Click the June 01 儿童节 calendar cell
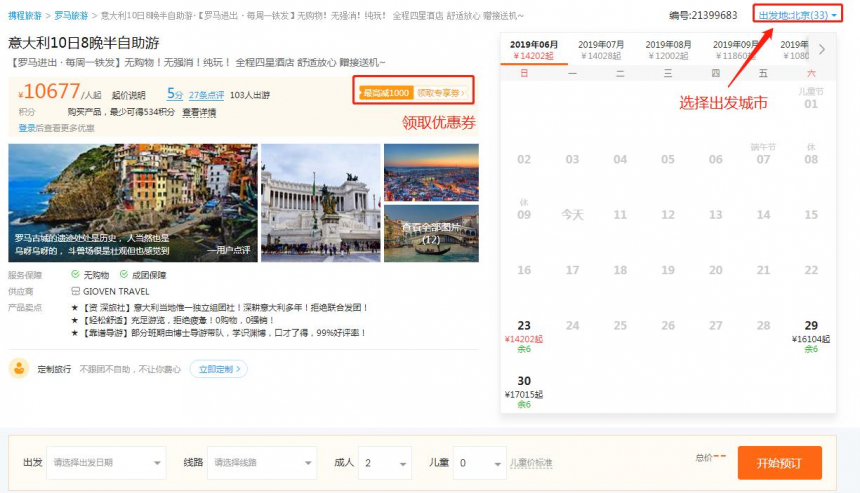The width and height of the screenshot is (860, 493). (811, 99)
